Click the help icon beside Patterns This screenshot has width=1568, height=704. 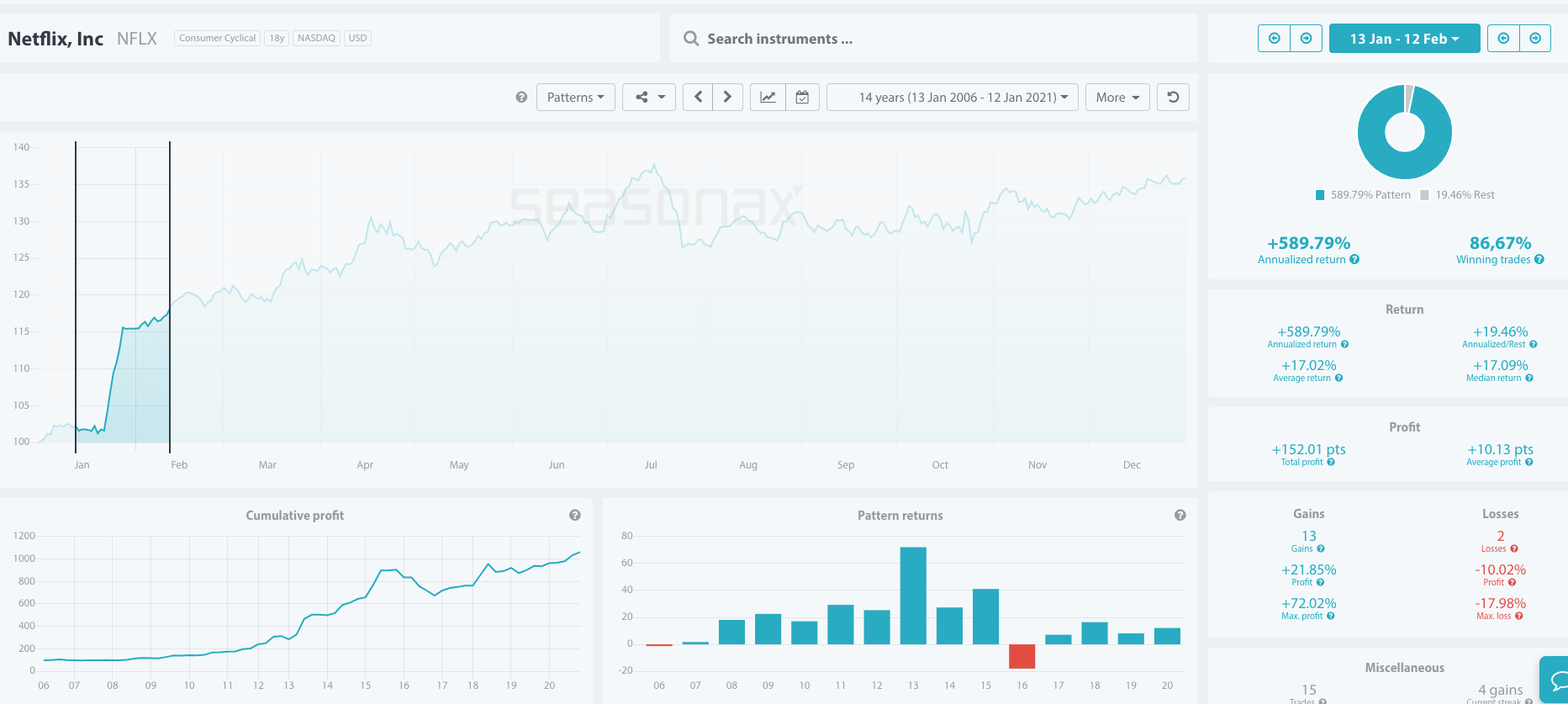[x=521, y=98]
